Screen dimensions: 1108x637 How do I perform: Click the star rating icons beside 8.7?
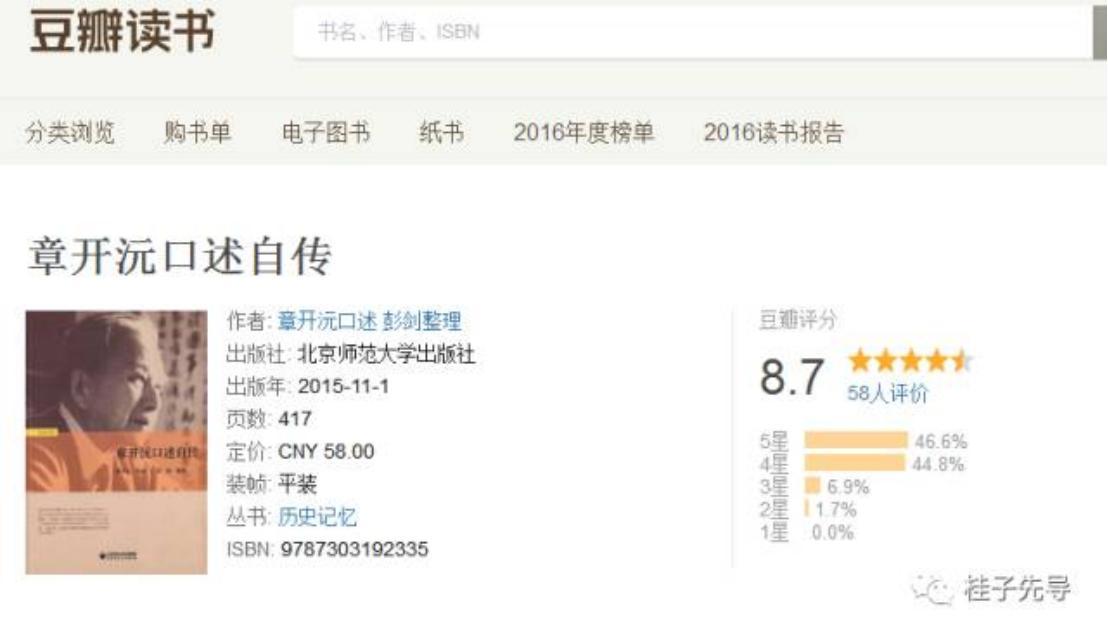pyautogui.click(x=909, y=361)
